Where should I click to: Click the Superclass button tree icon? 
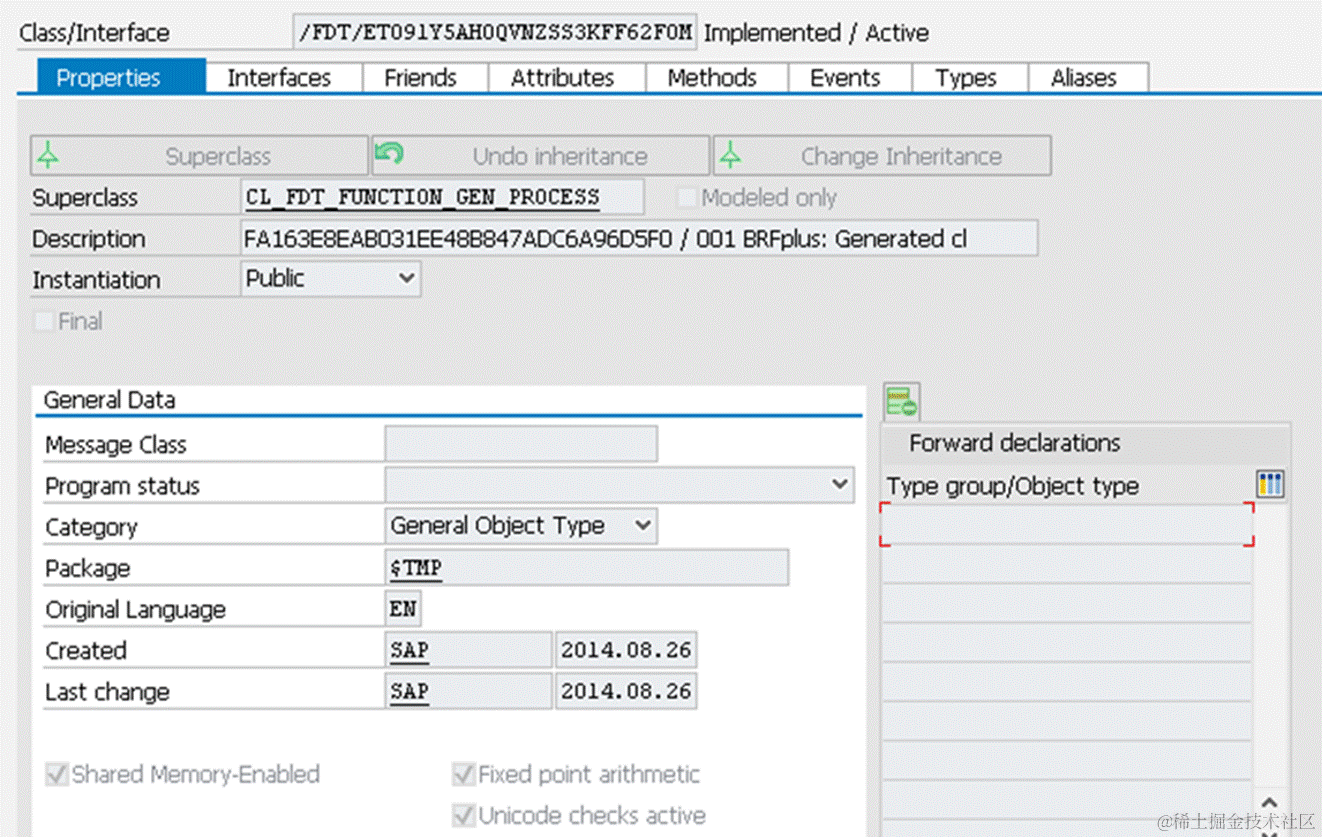click(x=48, y=156)
